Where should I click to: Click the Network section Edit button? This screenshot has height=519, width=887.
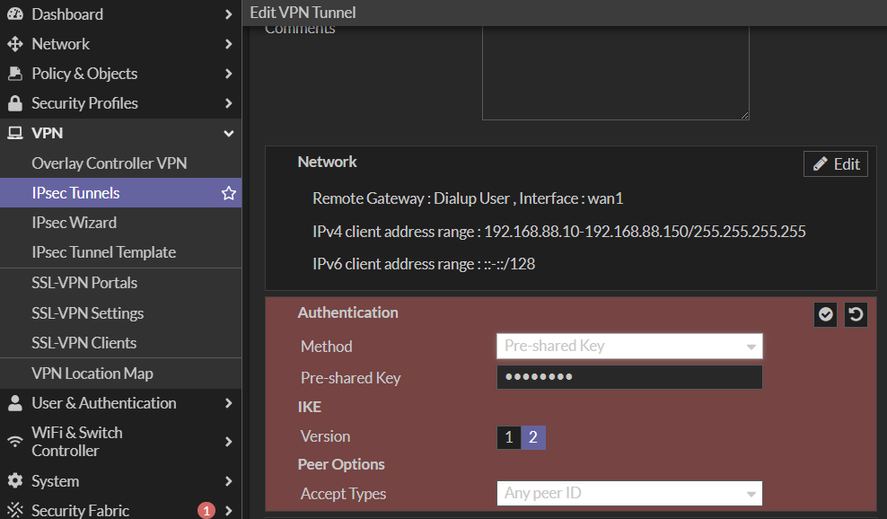click(x=835, y=164)
